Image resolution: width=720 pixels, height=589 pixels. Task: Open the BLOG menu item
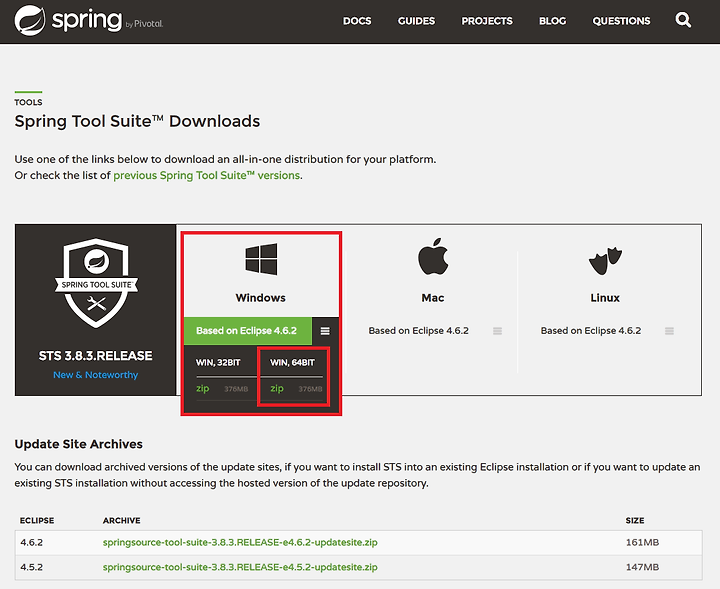point(552,21)
